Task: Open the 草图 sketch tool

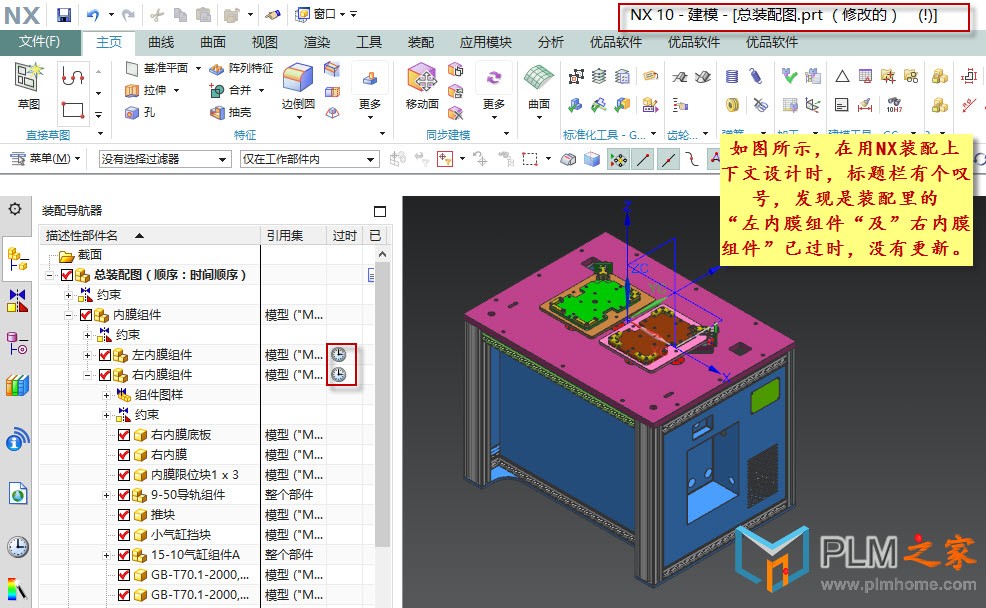Action: tap(28, 85)
